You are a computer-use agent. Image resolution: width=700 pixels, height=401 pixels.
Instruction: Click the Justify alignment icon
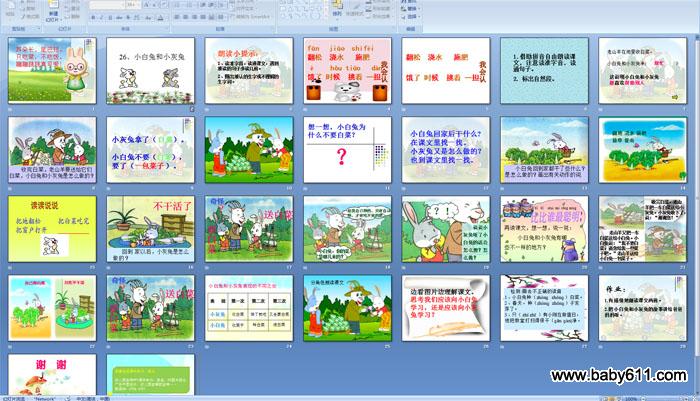(x=203, y=17)
